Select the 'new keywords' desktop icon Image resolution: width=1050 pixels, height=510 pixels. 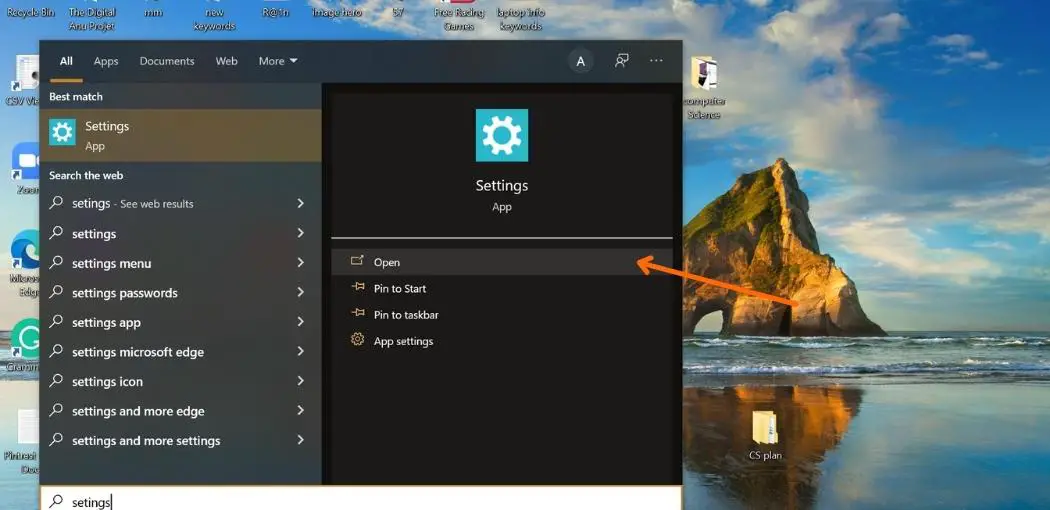coord(214,17)
